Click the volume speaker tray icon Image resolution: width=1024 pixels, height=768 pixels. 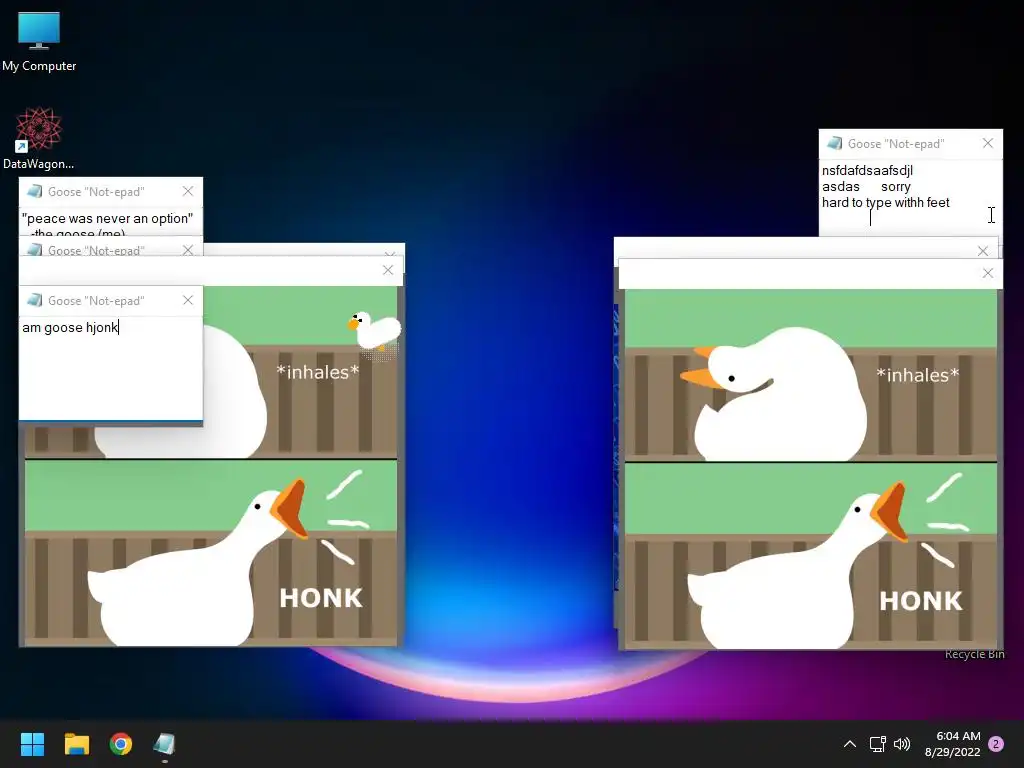902,744
